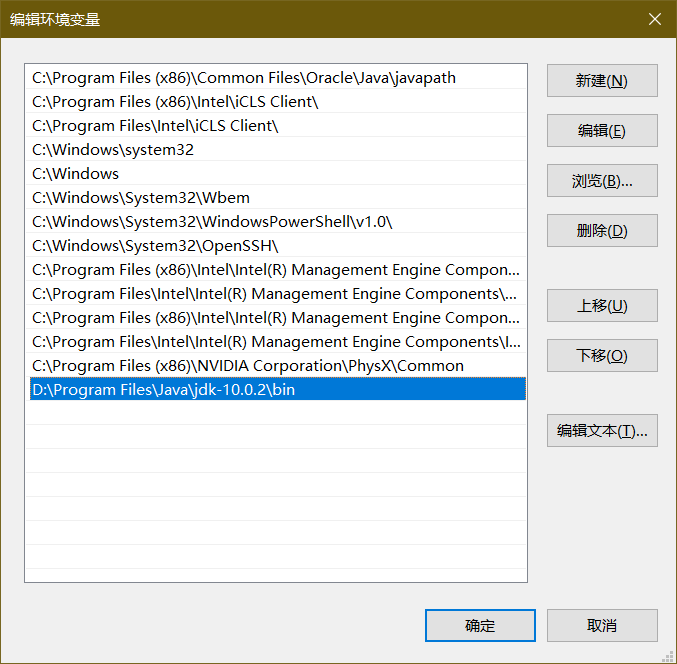
Task: Click the empty row below jdk entry
Action: [275, 414]
